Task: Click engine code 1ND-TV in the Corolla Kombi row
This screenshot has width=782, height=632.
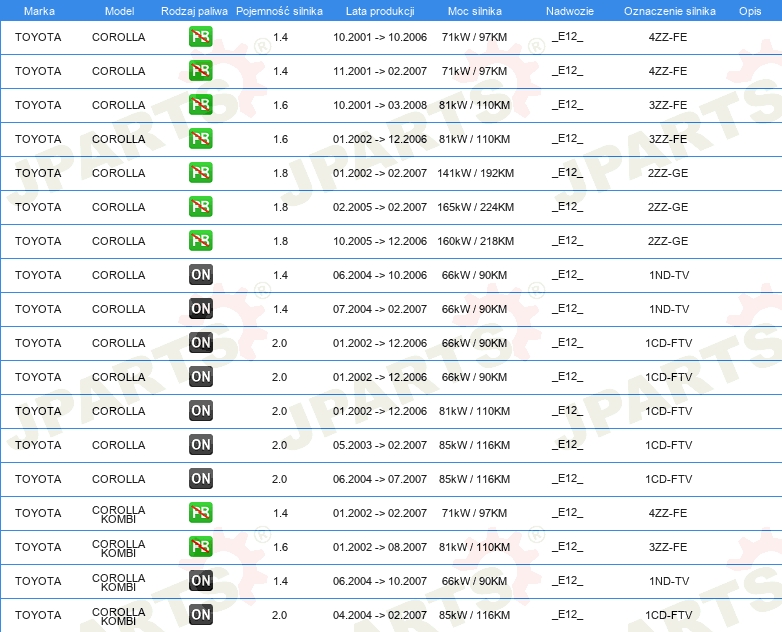Action: 669,581
